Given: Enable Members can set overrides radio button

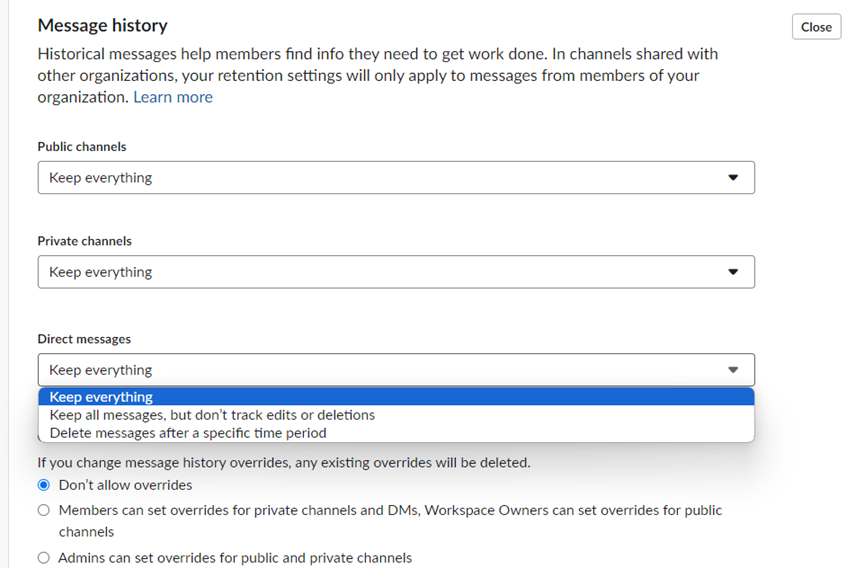Looking at the screenshot, I should [44, 510].
